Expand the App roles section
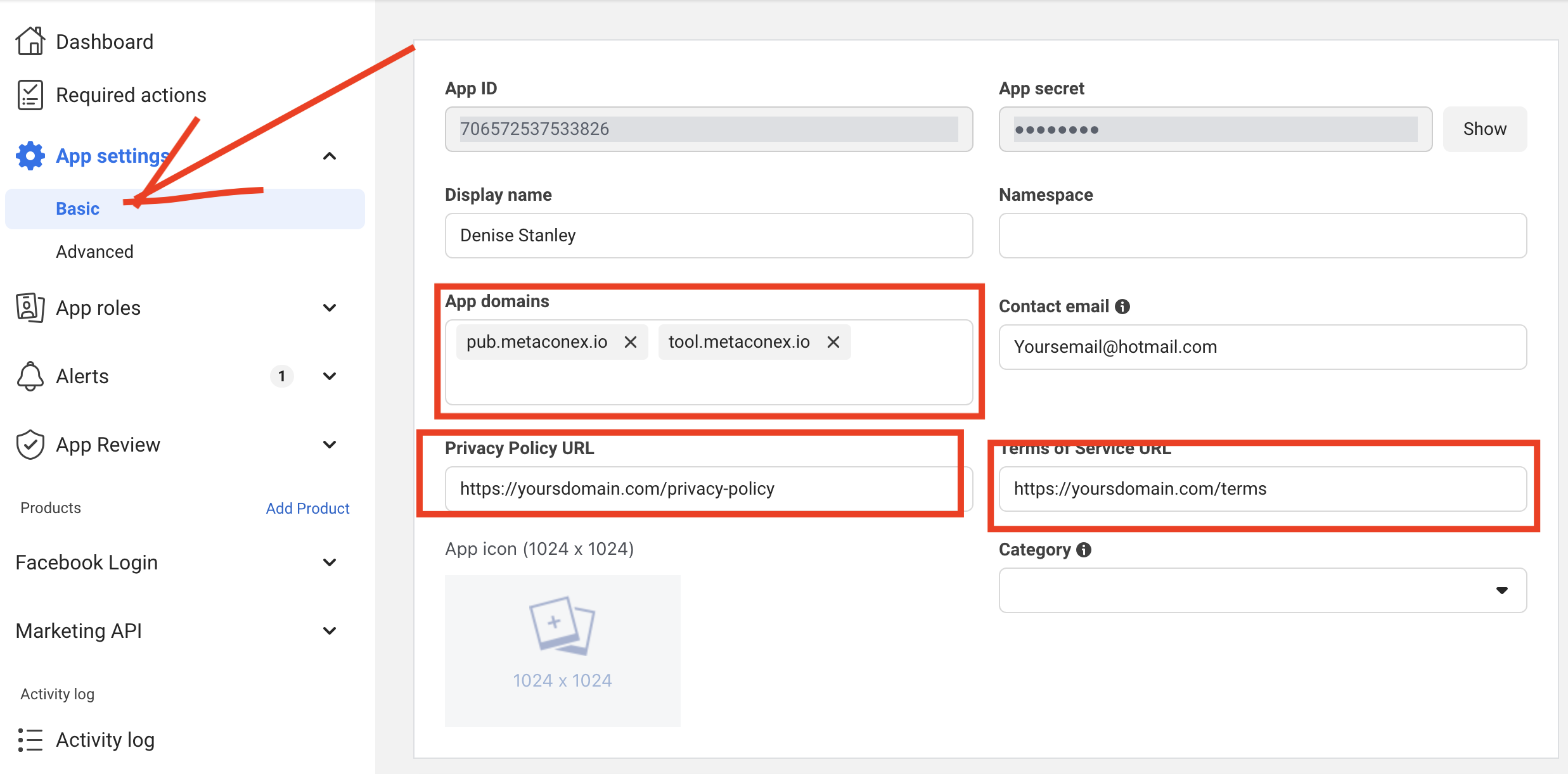 (330, 308)
